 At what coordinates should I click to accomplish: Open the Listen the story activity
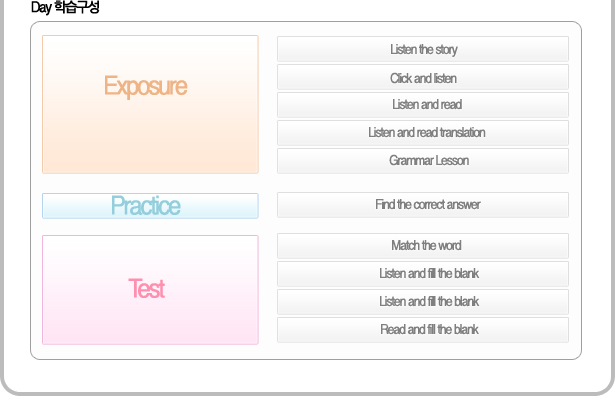click(423, 49)
